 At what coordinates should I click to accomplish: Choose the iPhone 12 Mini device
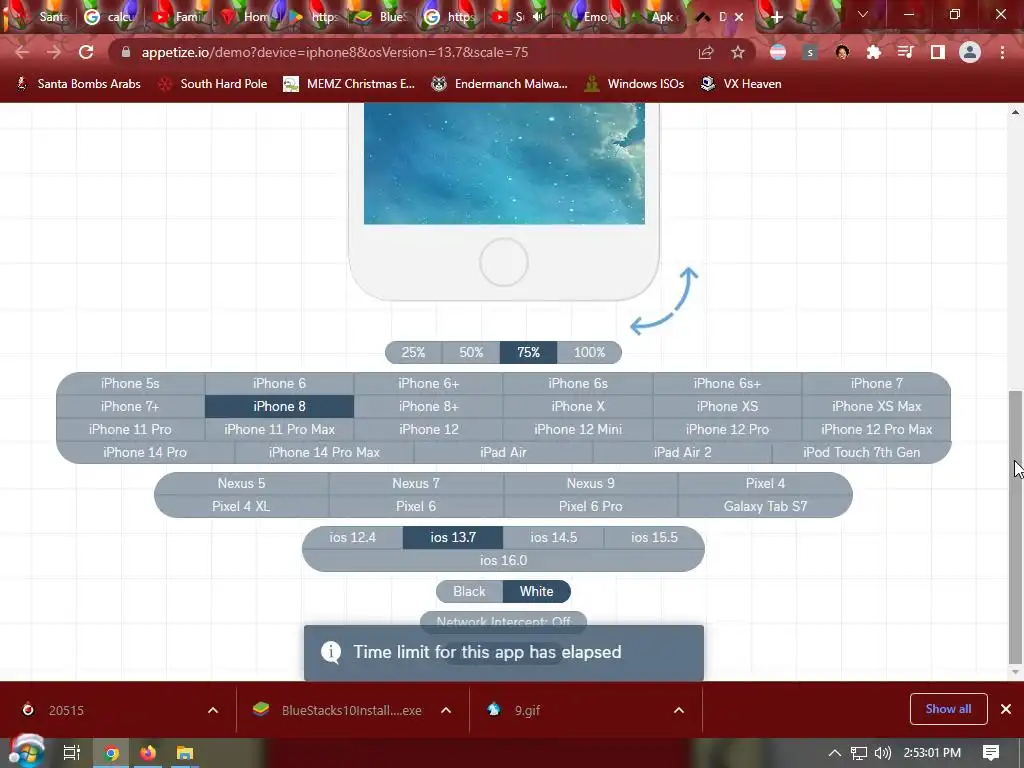[x=578, y=429]
